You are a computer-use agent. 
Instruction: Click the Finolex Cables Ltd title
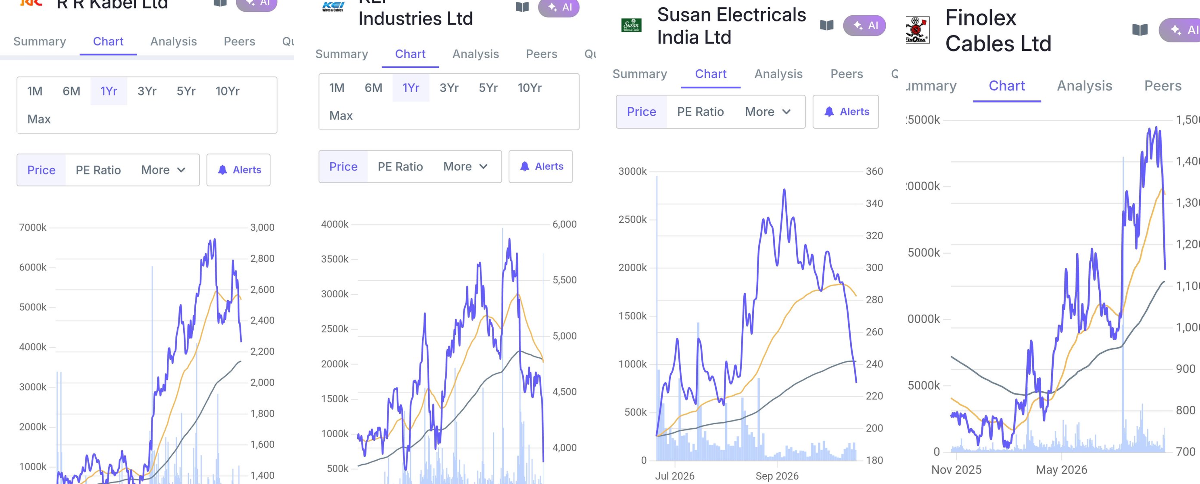[998, 31]
